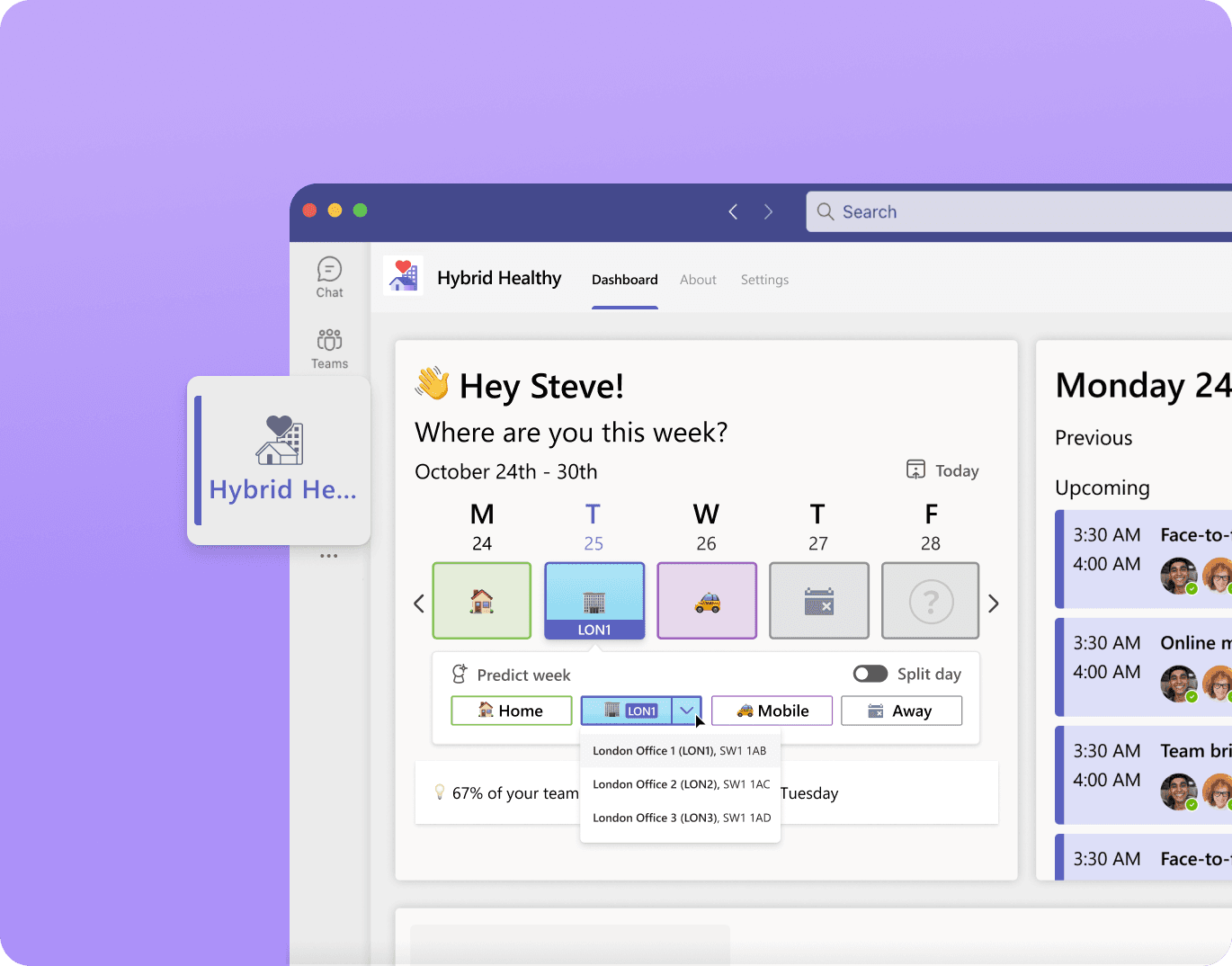Click the Hybrid Healthy app logo
This screenshot has width=1232, height=966.
(x=403, y=276)
